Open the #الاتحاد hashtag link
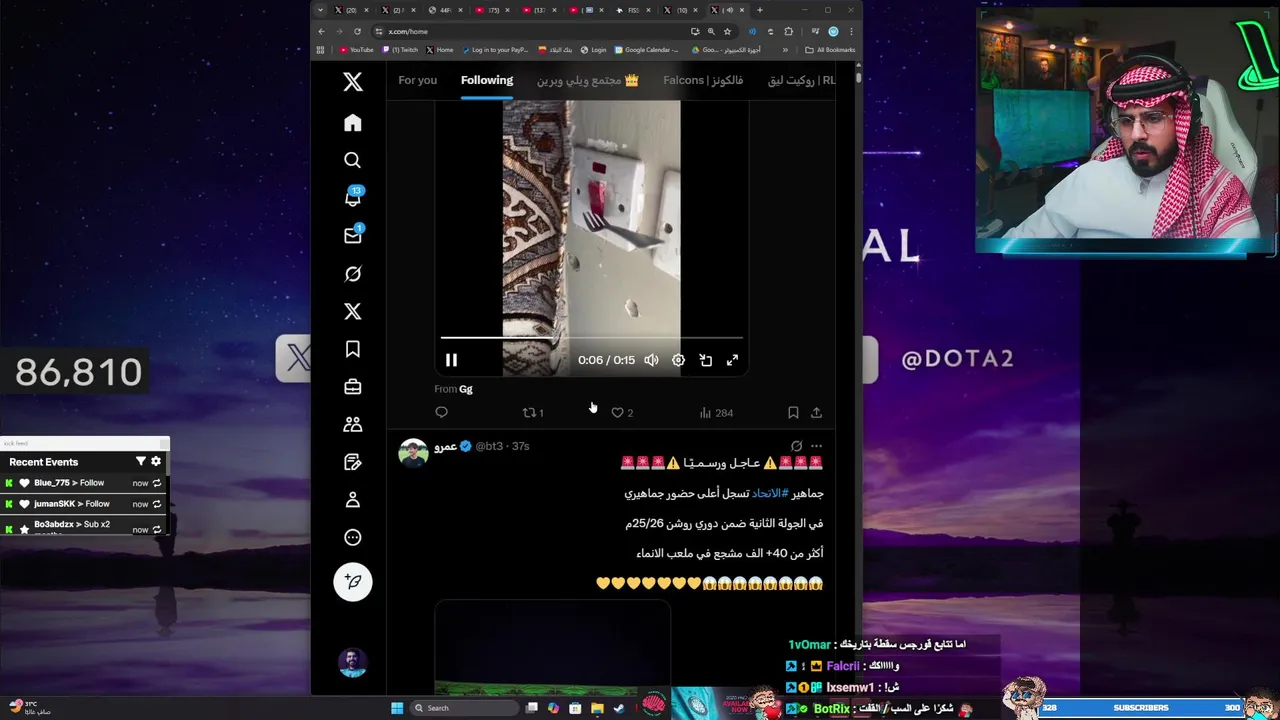This screenshot has width=1280, height=720. (x=768, y=493)
